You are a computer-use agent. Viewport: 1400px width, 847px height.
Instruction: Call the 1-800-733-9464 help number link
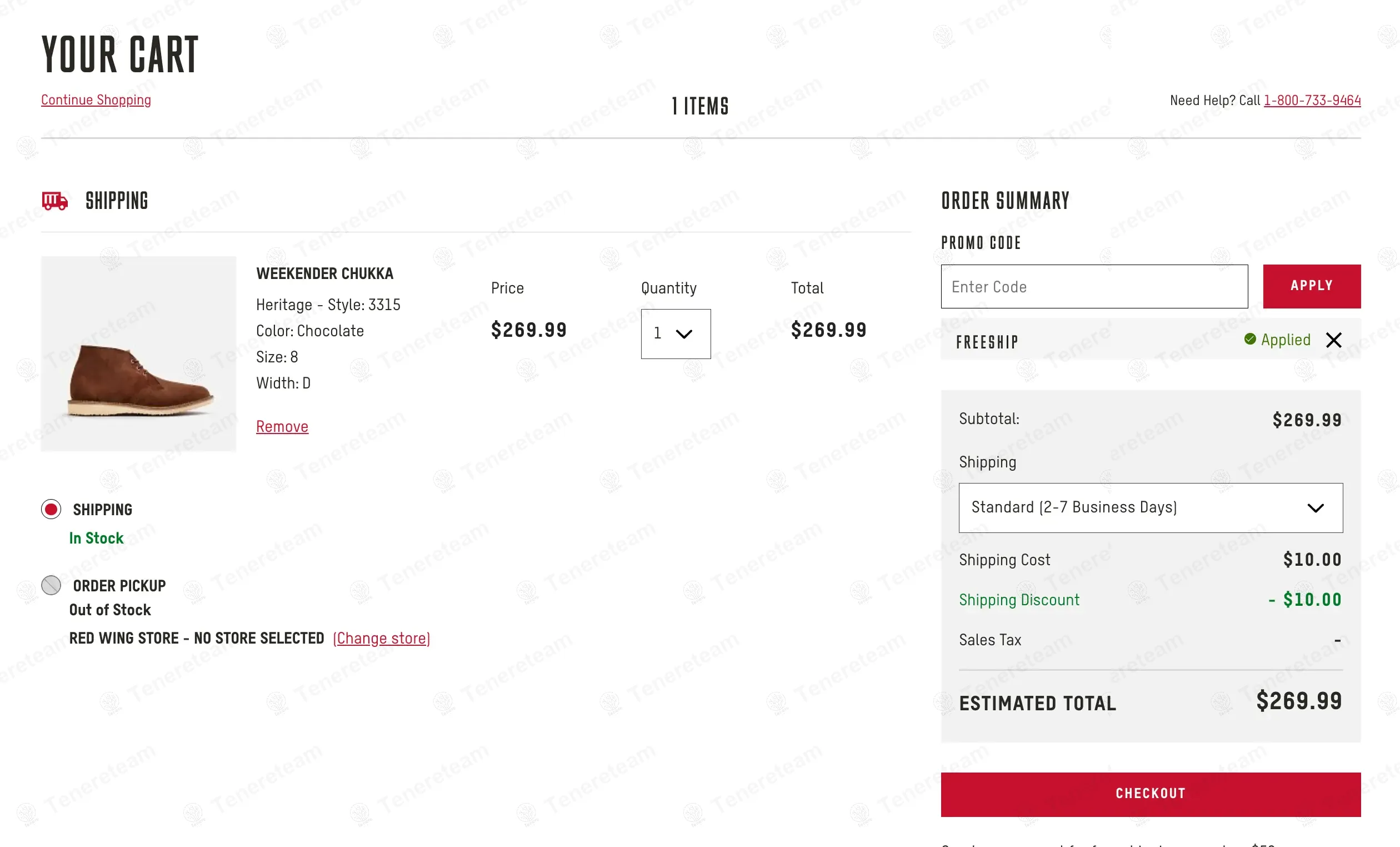(1312, 101)
